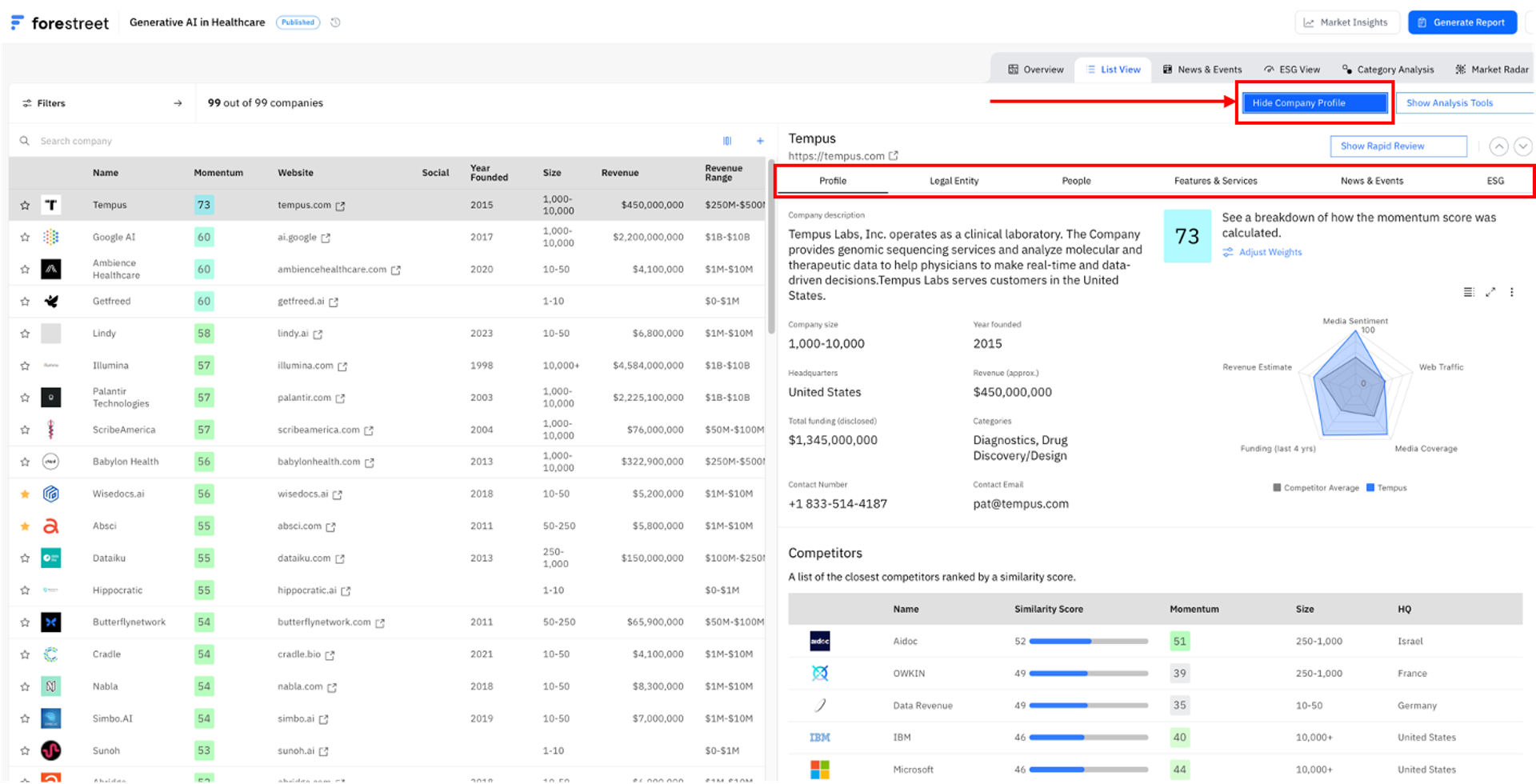Open the Features & Services profile tab

[x=1215, y=181]
